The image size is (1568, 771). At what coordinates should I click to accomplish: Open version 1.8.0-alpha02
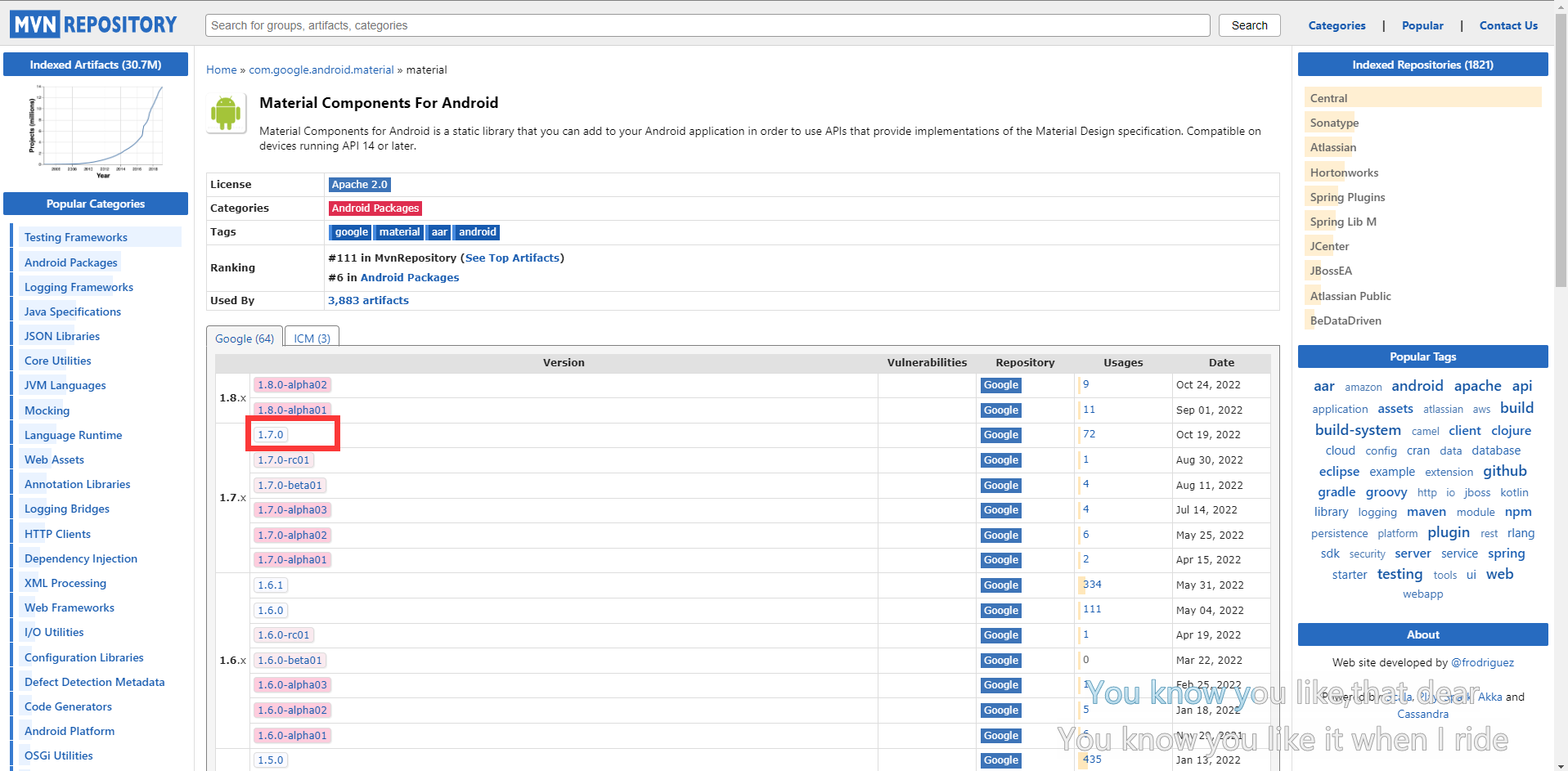[292, 385]
